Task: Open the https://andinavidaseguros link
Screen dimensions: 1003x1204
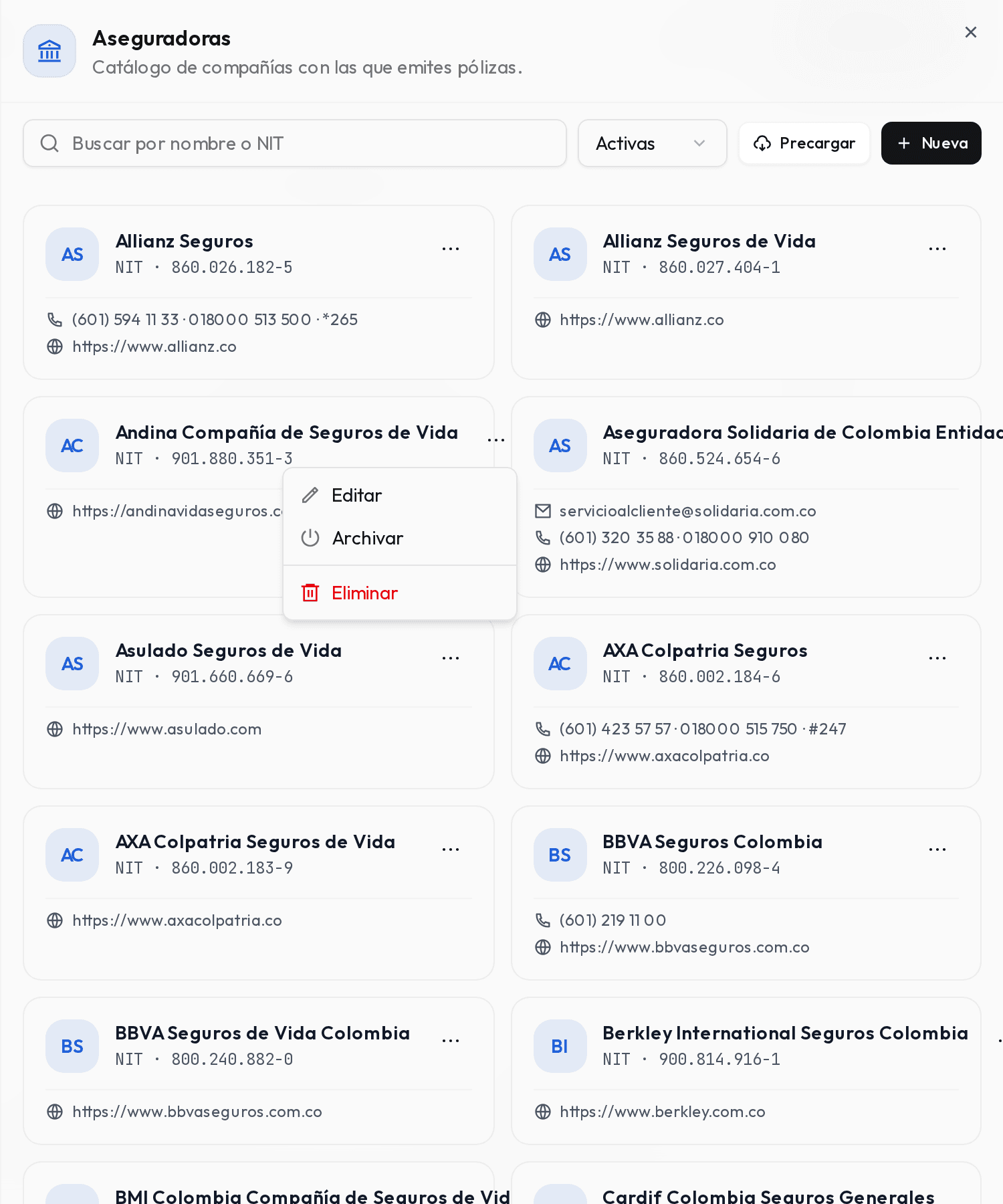Action: [177, 511]
